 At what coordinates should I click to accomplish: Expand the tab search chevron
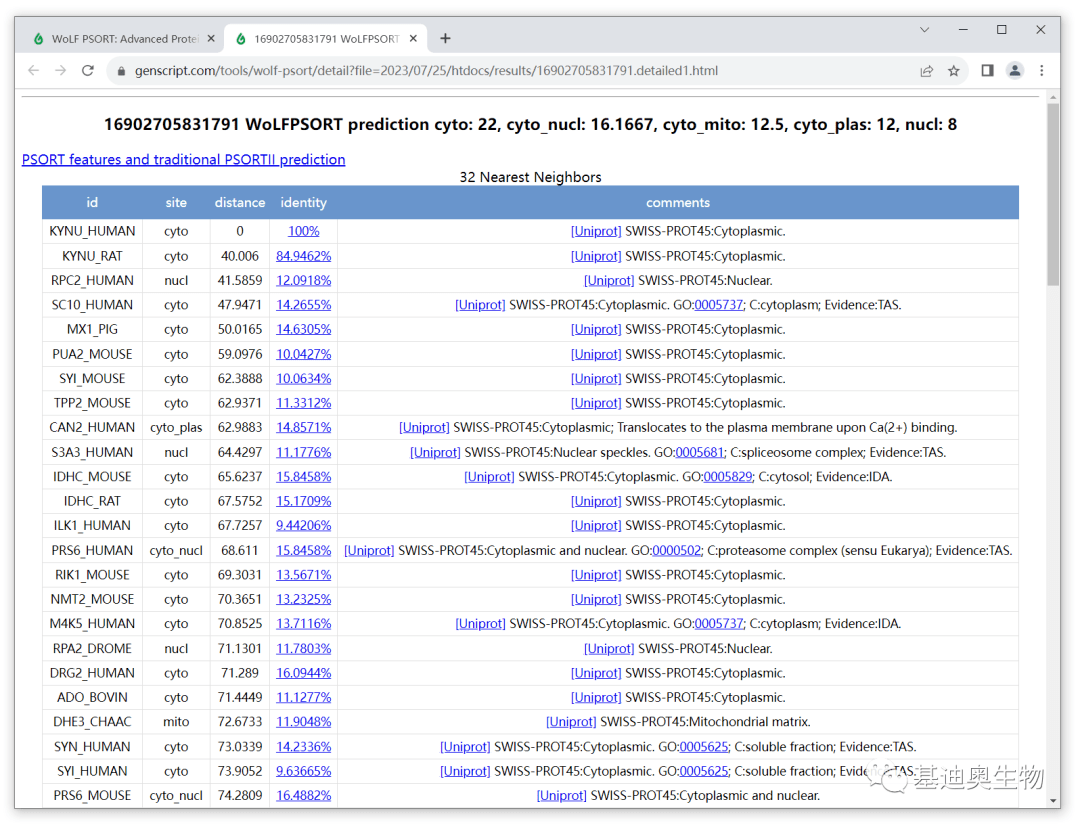[925, 30]
